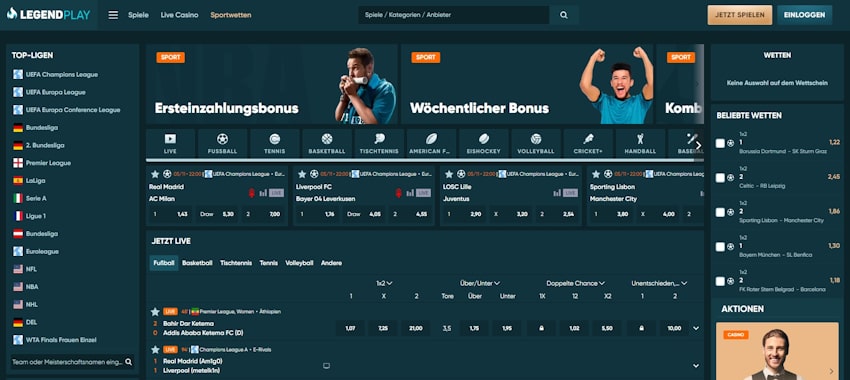The height and width of the screenshot is (380, 850).
Task: Open the hamburger menu icon
Action: coord(113,15)
